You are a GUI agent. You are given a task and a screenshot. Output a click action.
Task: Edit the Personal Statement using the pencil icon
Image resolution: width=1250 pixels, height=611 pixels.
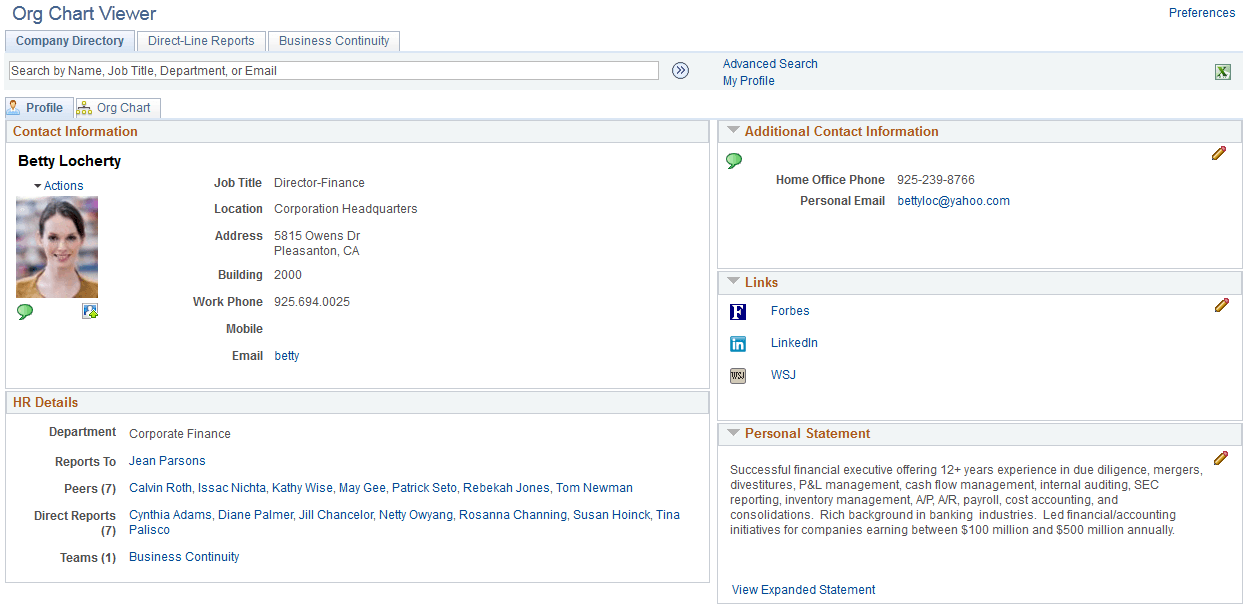1221,458
